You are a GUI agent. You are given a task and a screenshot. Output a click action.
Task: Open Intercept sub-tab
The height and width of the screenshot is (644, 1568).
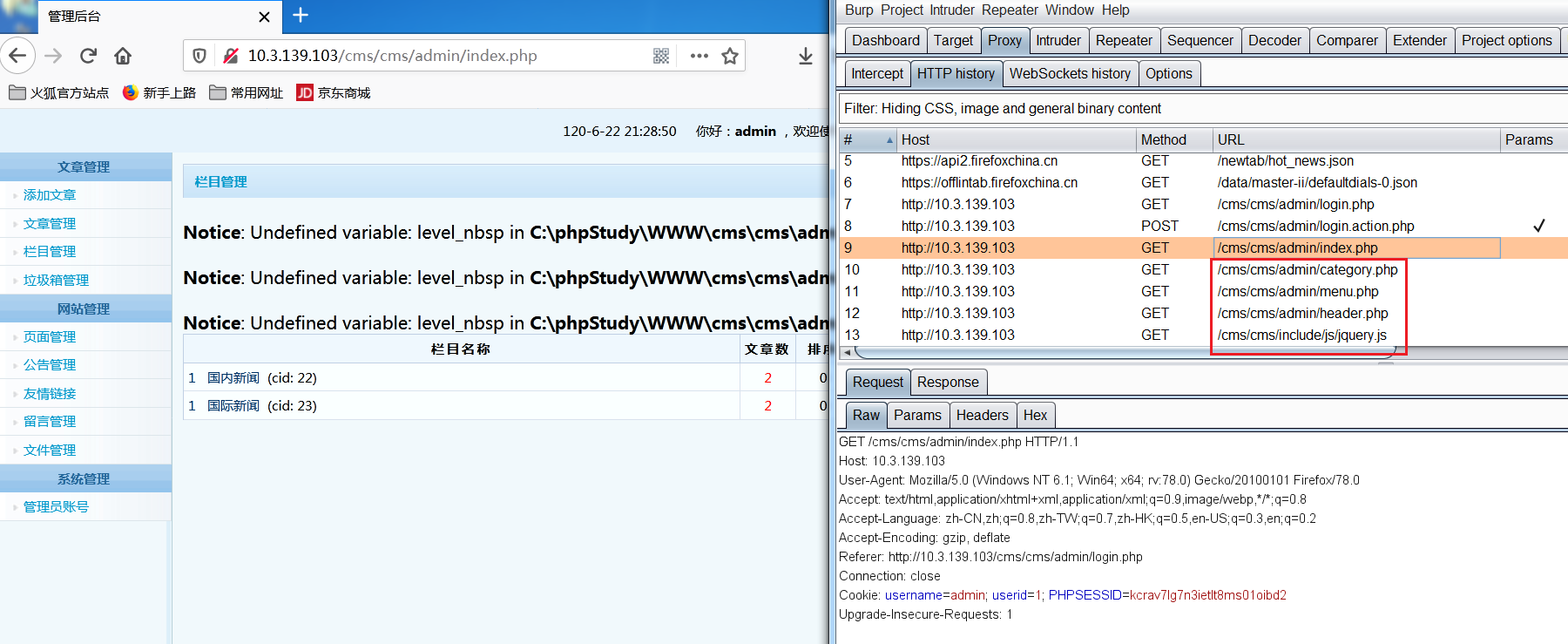(x=877, y=74)
